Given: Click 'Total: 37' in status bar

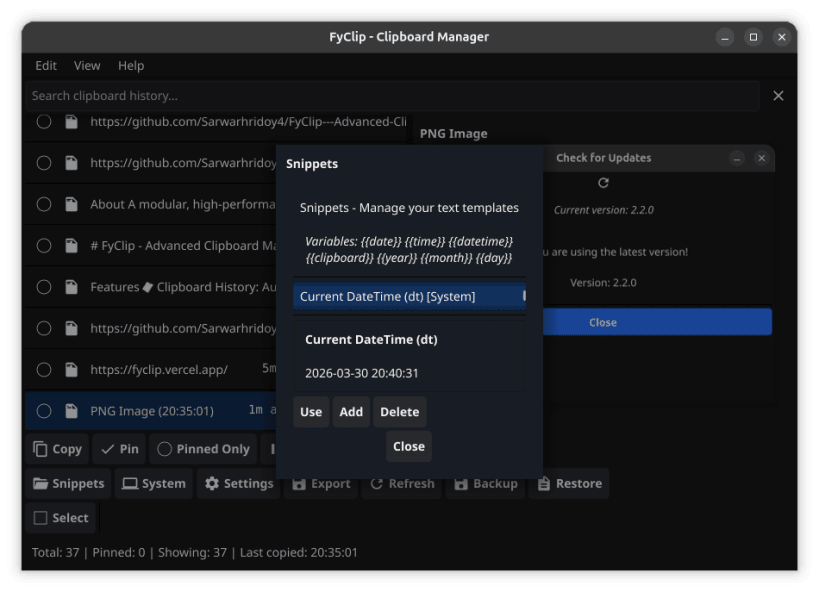Looking at the screenshot, I should (x=55, y=553).
